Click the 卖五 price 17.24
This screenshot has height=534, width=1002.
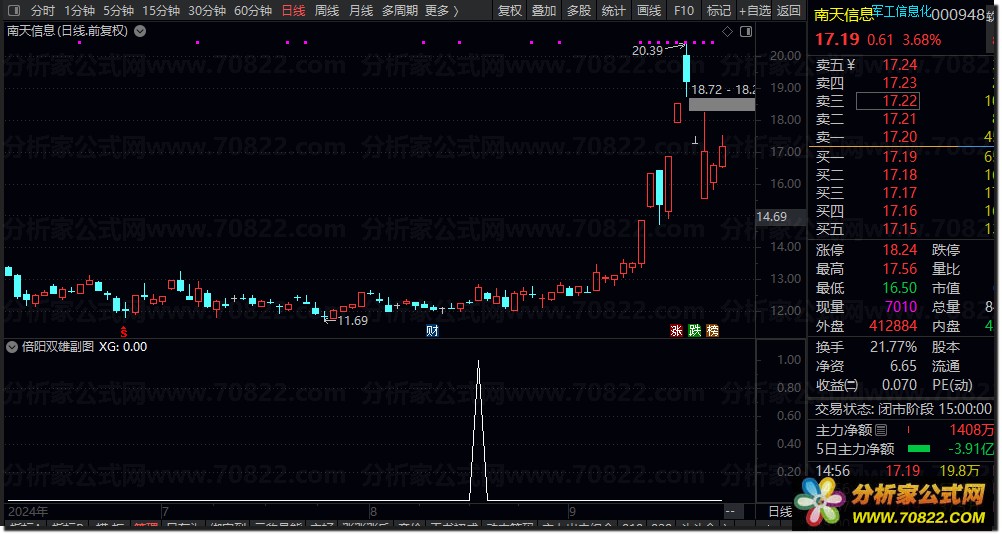(x=900, y=65)
